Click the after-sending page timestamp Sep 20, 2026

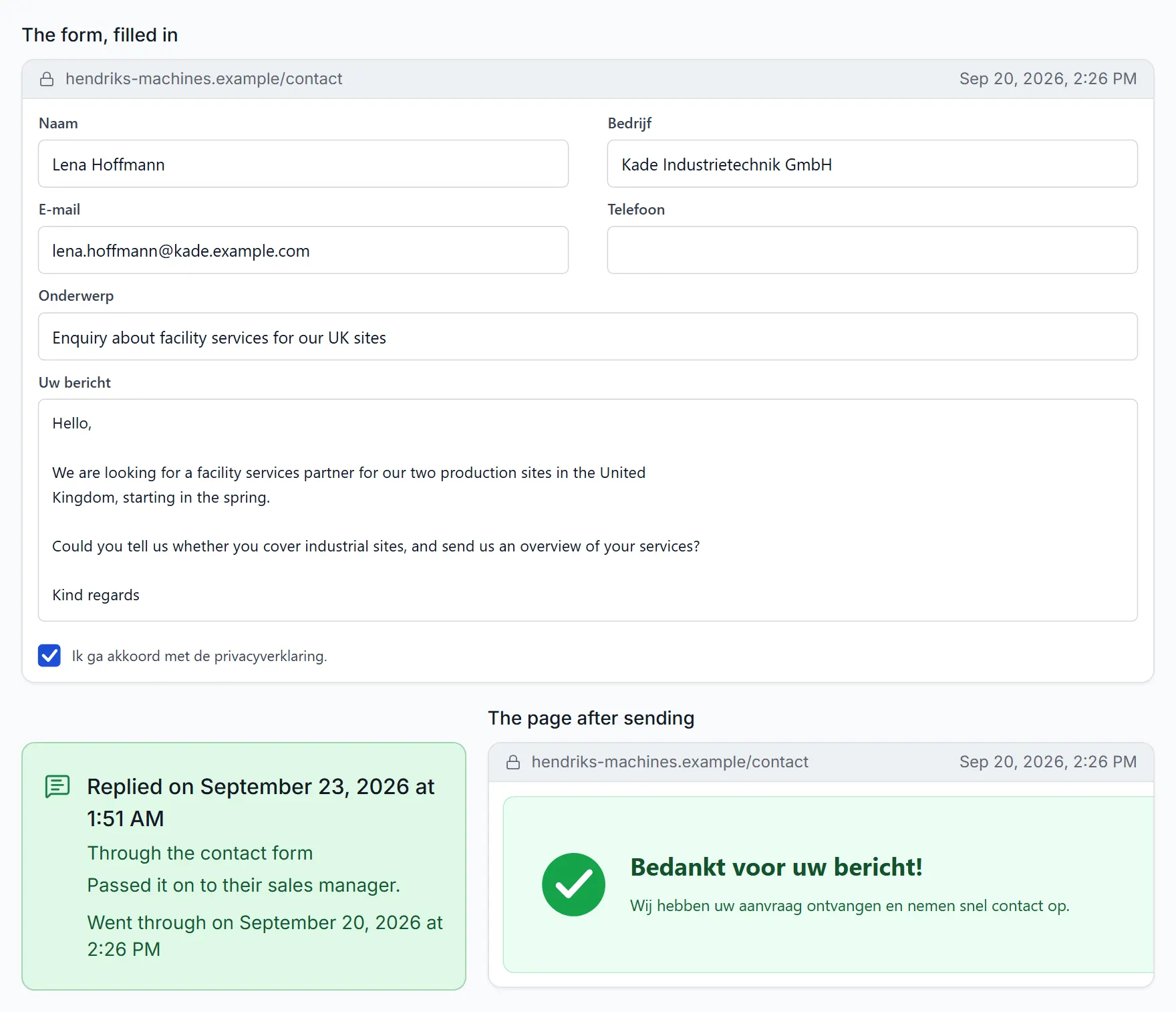[1048, 762]
